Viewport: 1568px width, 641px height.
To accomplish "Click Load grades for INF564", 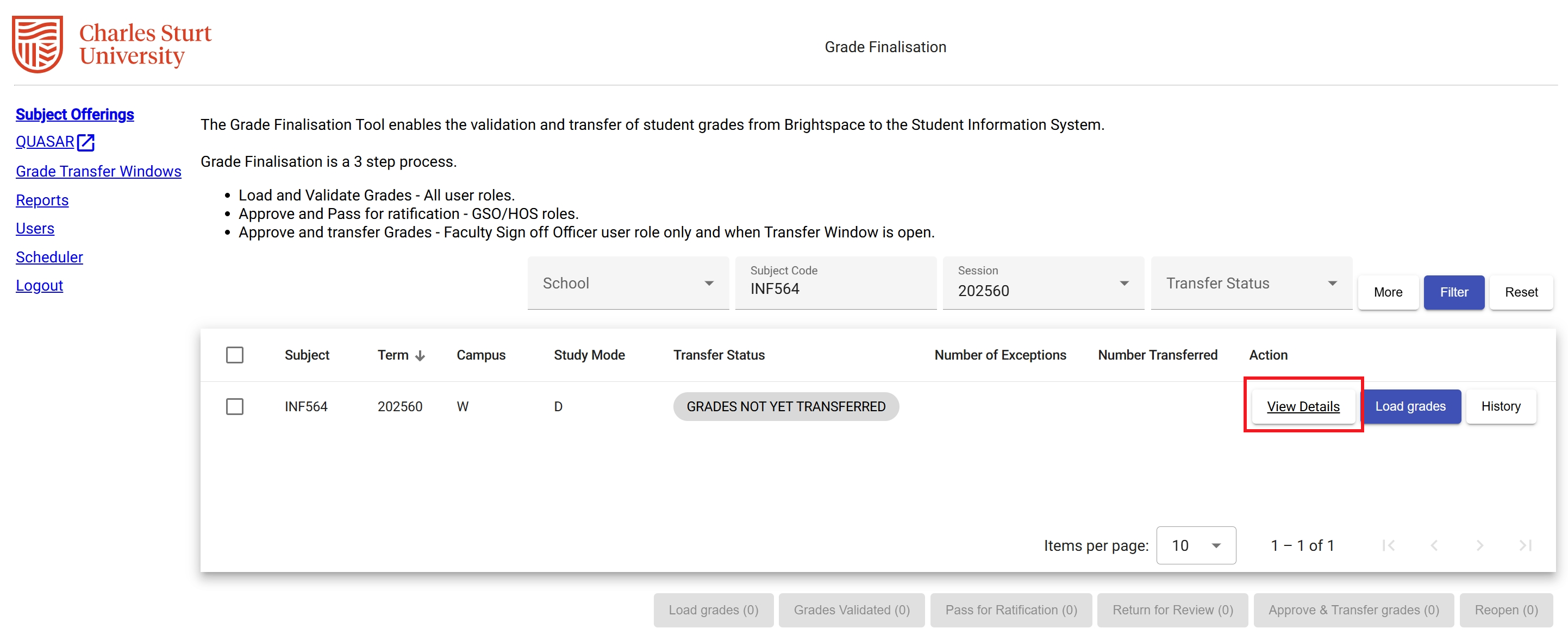I will click(1410, 406).
